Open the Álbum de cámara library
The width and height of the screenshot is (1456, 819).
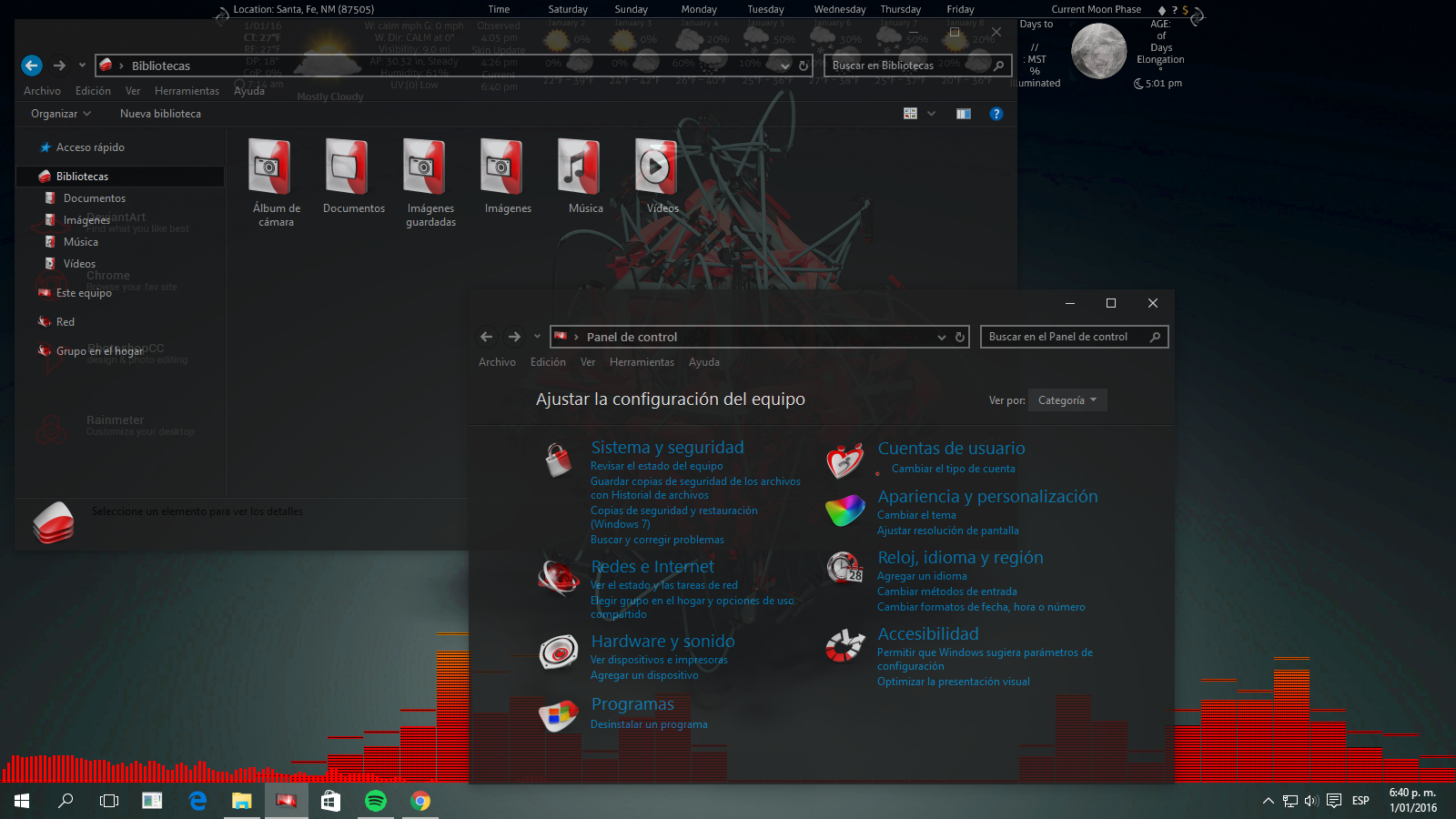tap(269, 169)
